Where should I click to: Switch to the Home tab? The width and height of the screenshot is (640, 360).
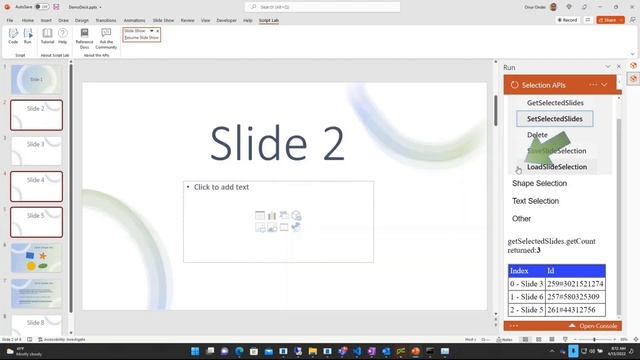pos(28,20)
